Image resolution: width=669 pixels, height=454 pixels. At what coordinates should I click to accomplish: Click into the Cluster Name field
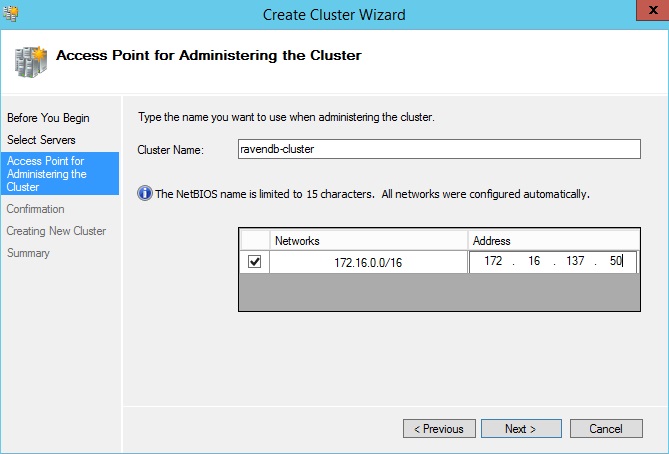439,149
